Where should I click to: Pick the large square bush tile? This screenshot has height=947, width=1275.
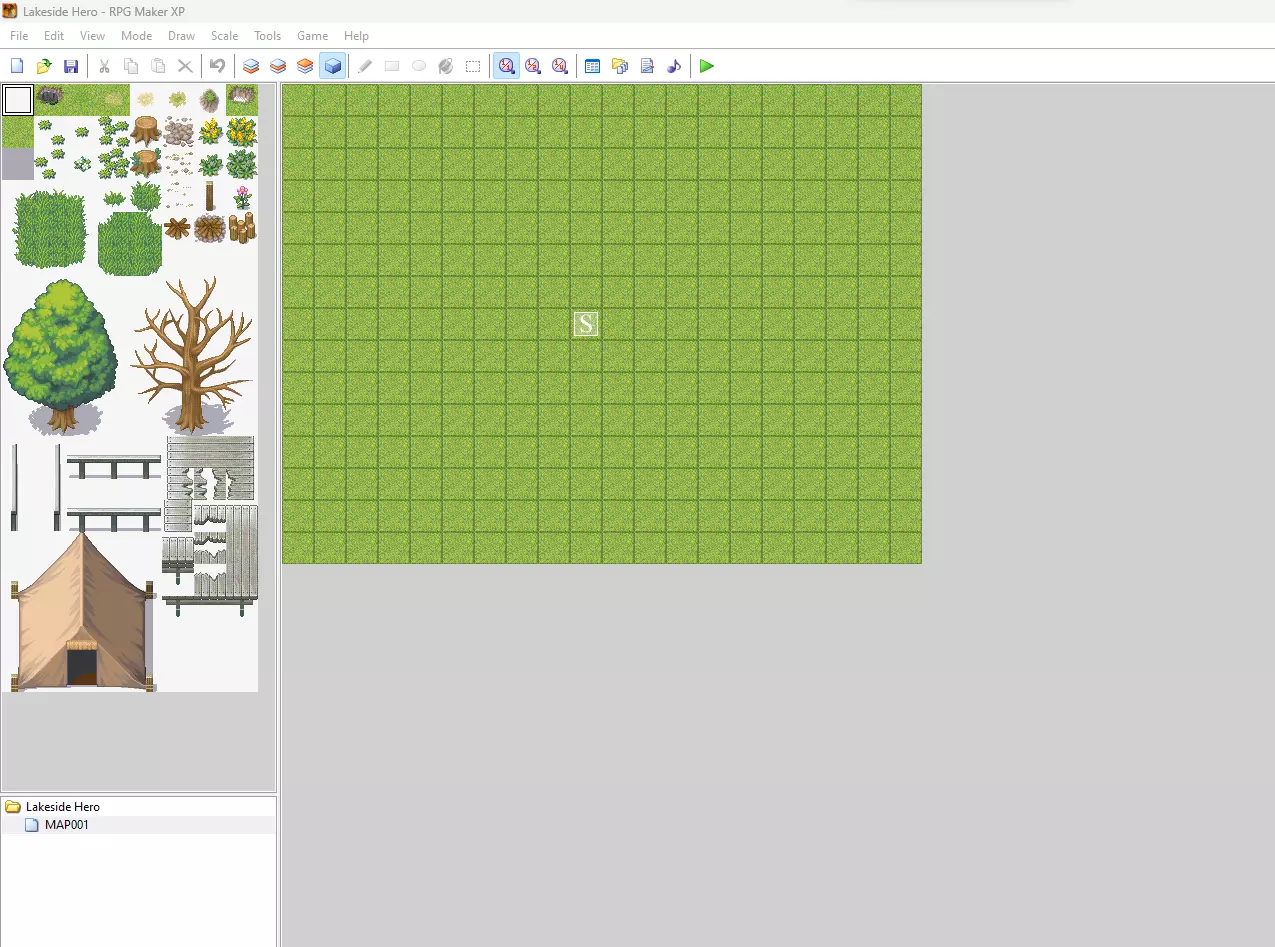tap(48, 228)
